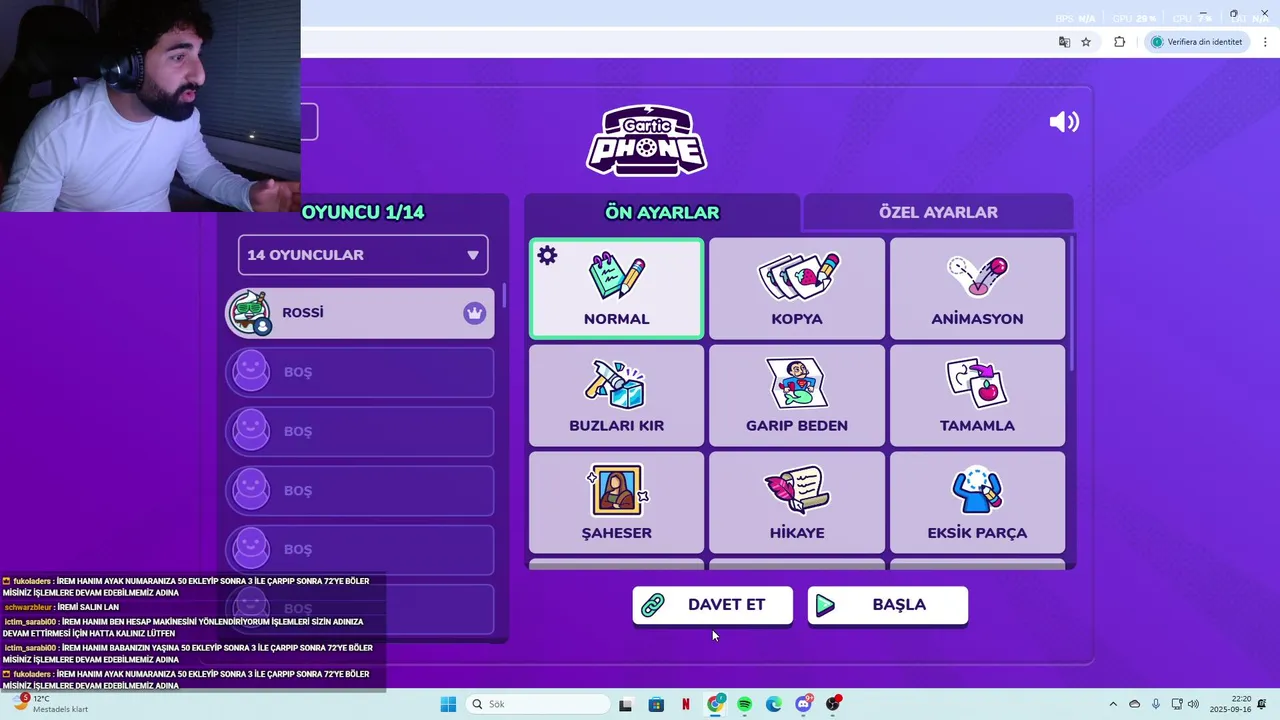This screenshot has height=720, width=1280.
Task: Choose the Eksik Parça mode
Action: pos(977,503)
